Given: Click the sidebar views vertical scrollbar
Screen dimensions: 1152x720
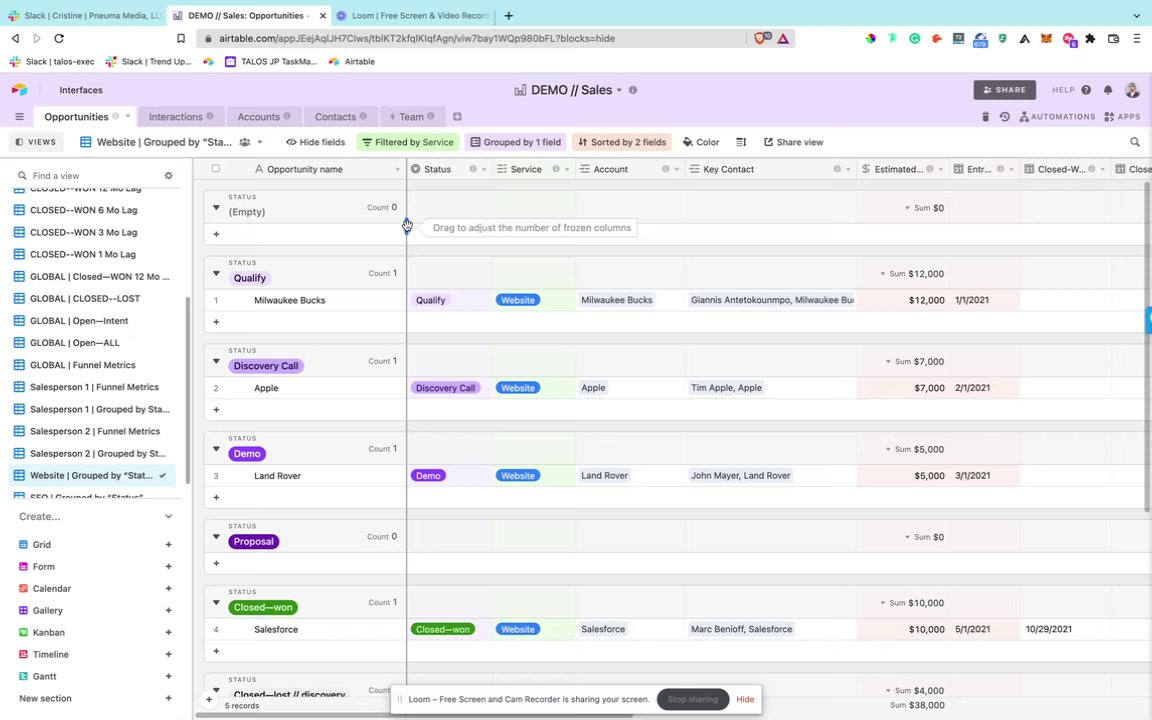Looking at the screenshot, I should 188,389.
